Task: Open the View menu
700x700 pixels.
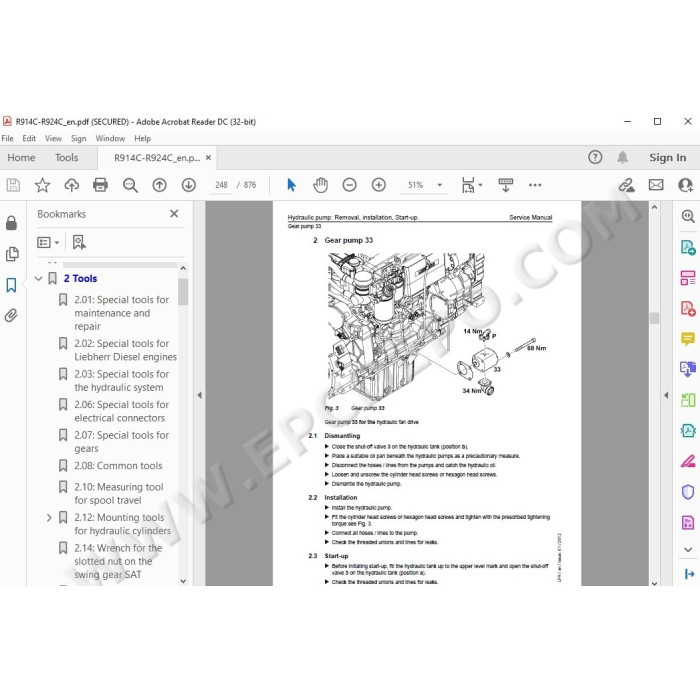Action: click(x=53, y=138)
